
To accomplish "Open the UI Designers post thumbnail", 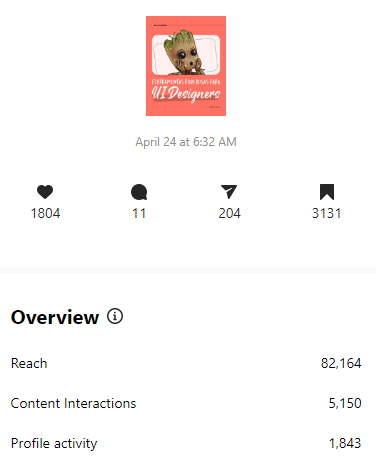I will click(186, 66).
